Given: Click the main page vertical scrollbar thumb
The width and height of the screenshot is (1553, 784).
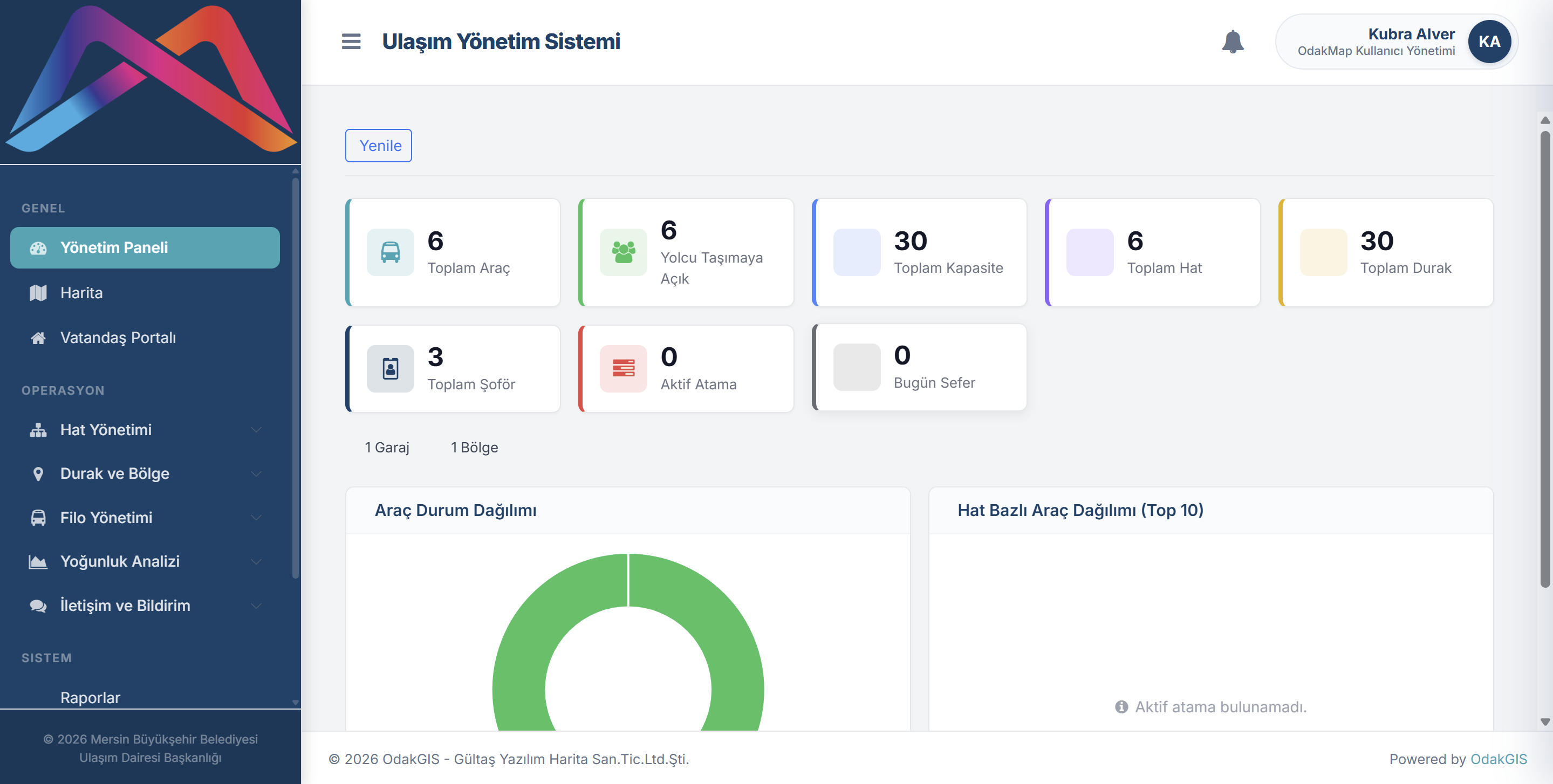Looking at the screenshot, I should (x=1544, y=359).
